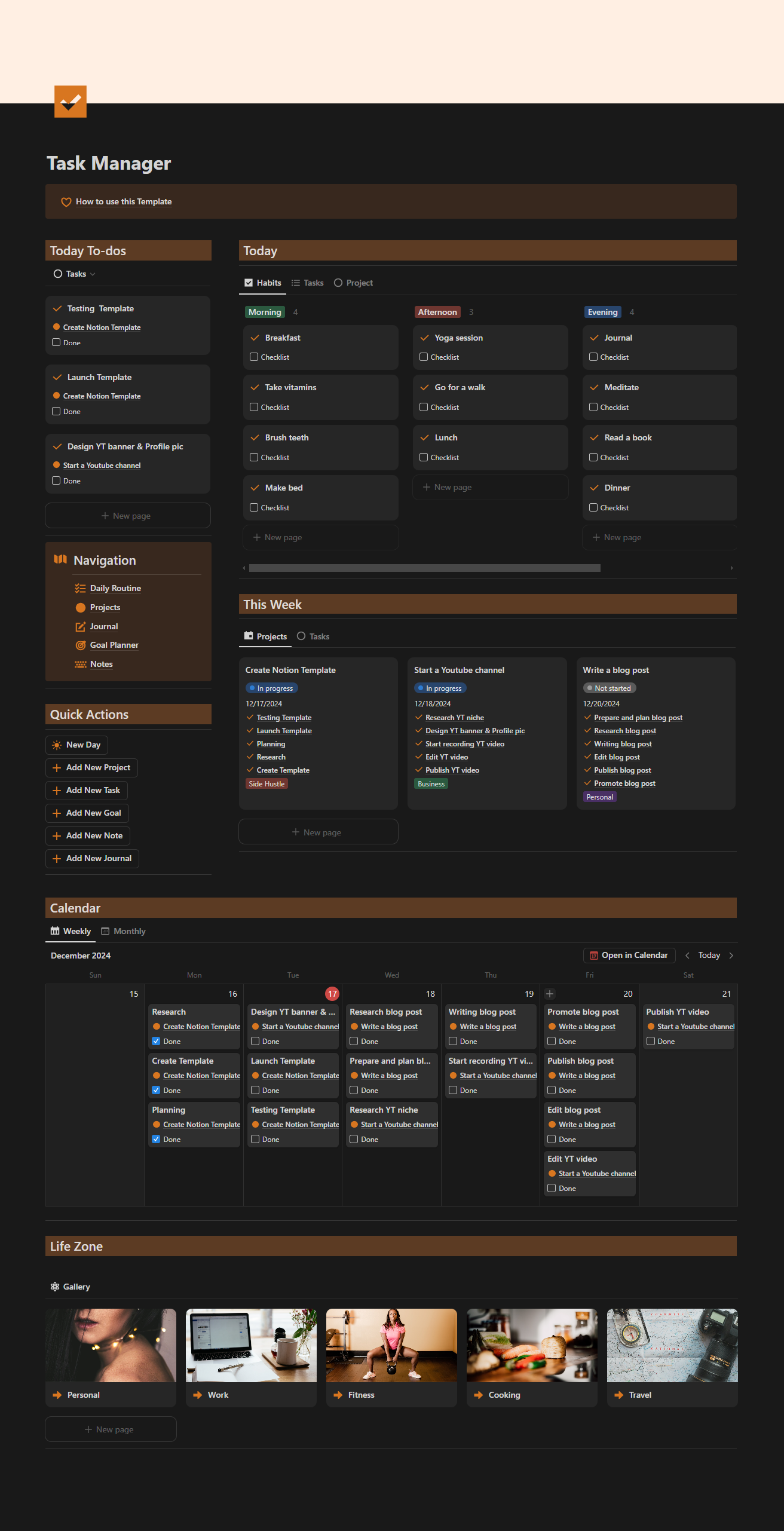Add New page under This Week projects

tap(318, 832)
